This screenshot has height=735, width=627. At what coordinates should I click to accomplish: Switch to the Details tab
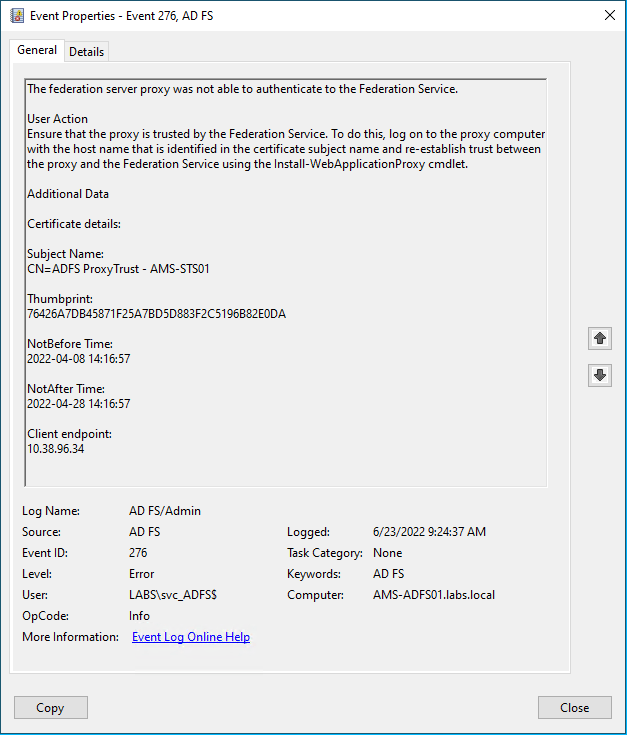(87, 52)
